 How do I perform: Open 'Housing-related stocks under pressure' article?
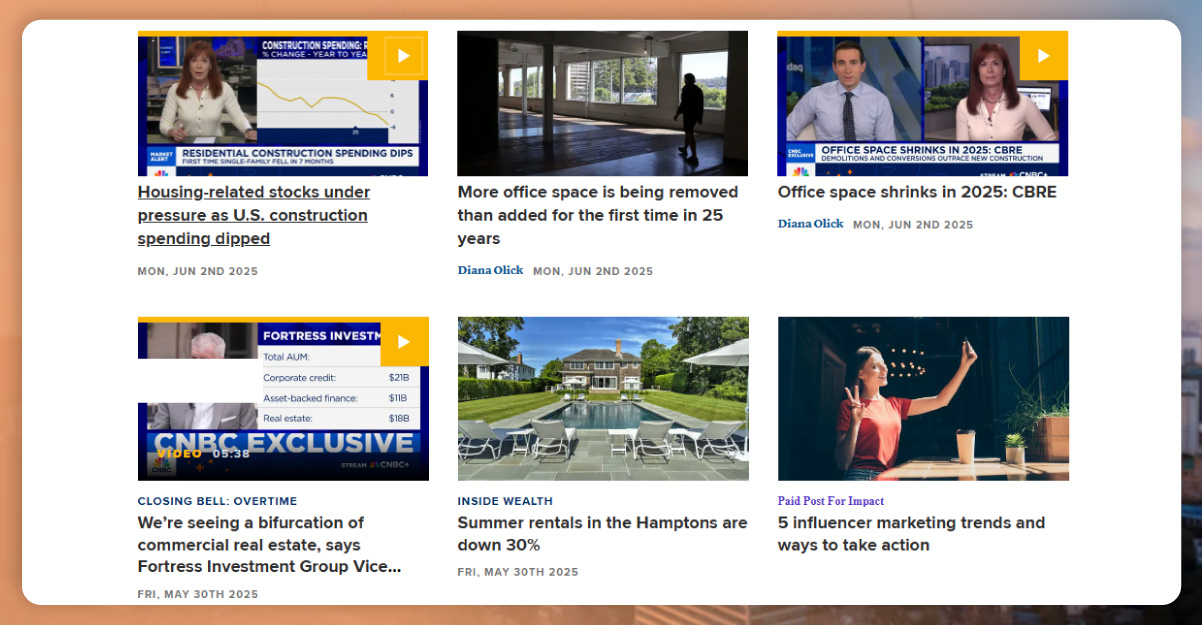tap(253, 214)
